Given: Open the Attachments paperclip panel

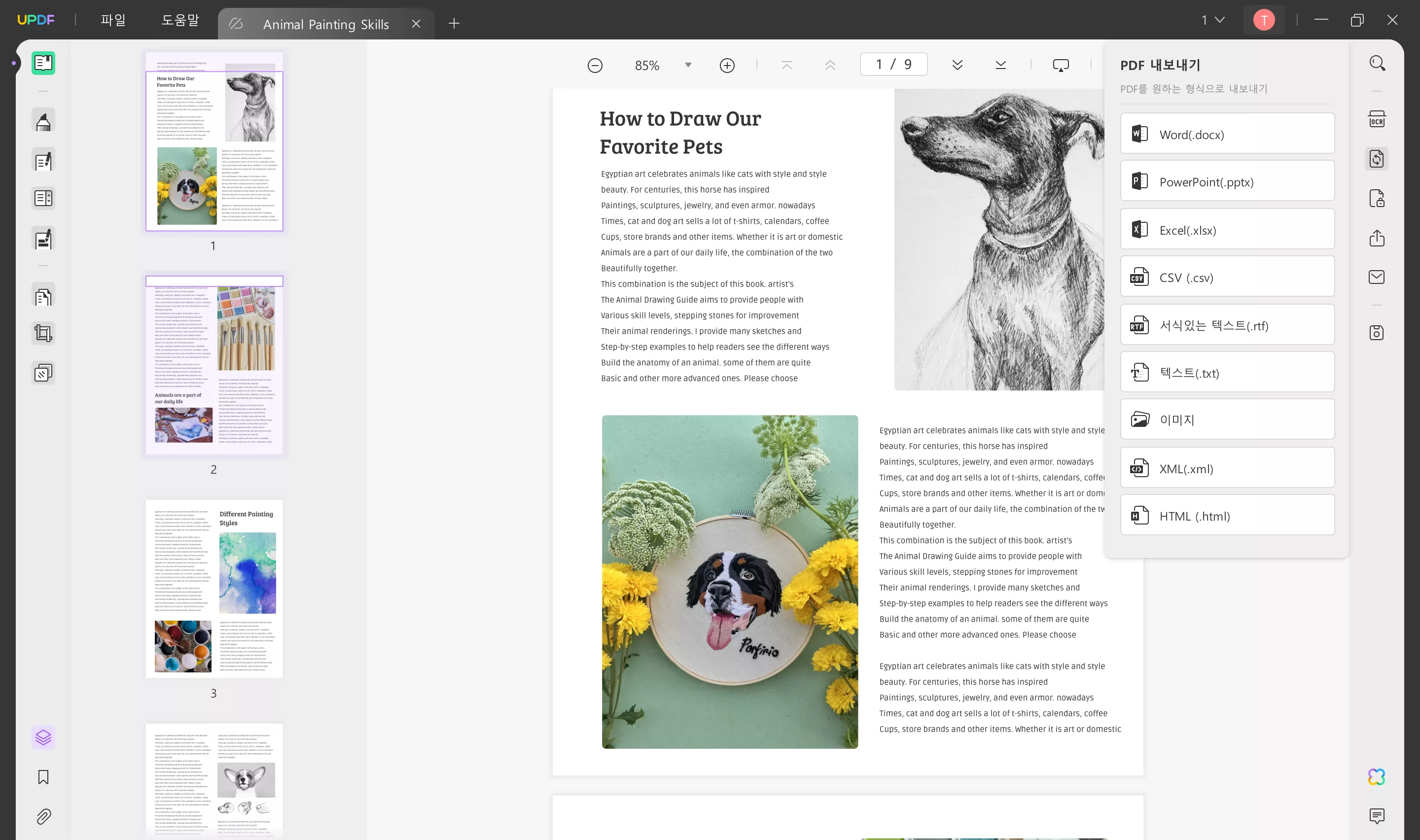Looking at the screenshot, I should (x=43, y=816).
